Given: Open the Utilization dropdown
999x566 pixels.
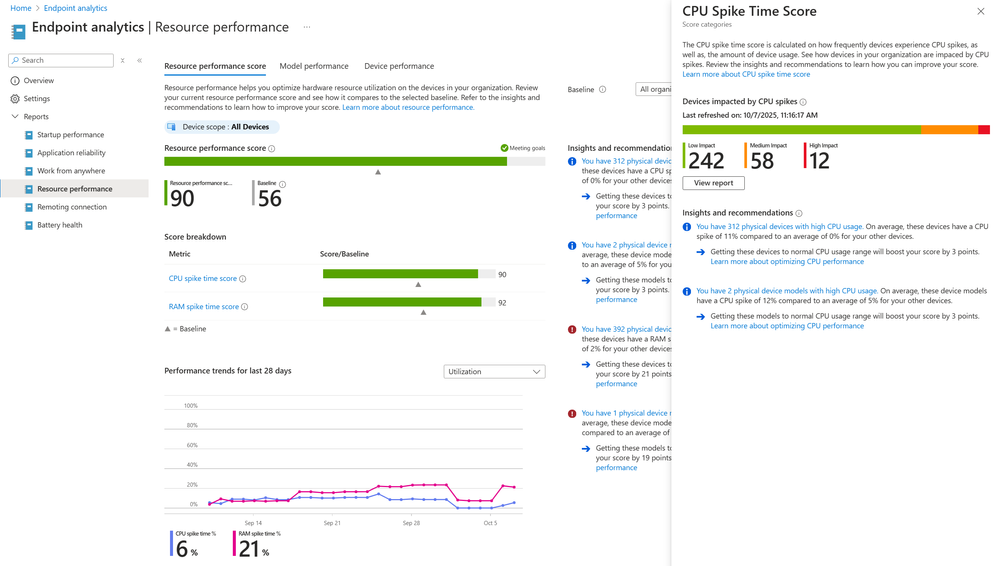Looking at the screenshot, I should (x=494, y=372).
